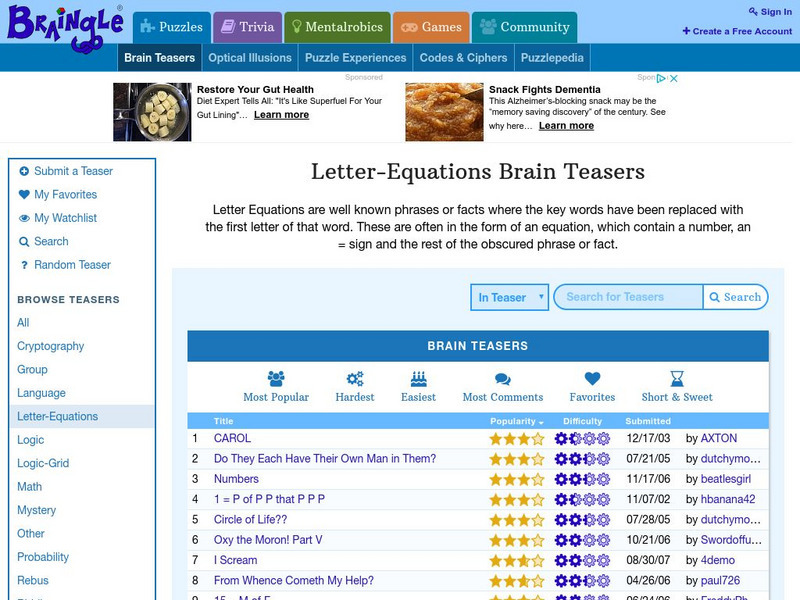Click the My Favorites heart icon

point(24,194)
